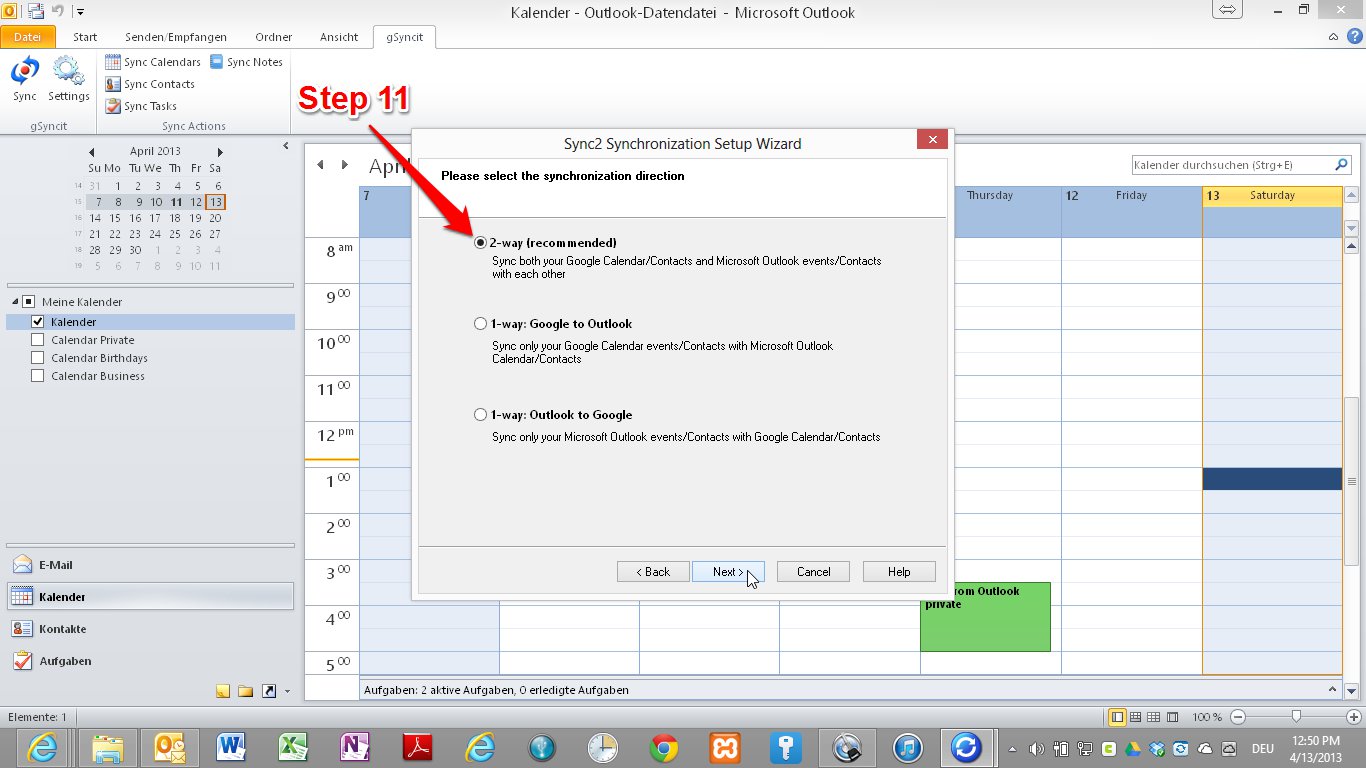Open Kontakte in navigation pane

[x=62, y=629]
